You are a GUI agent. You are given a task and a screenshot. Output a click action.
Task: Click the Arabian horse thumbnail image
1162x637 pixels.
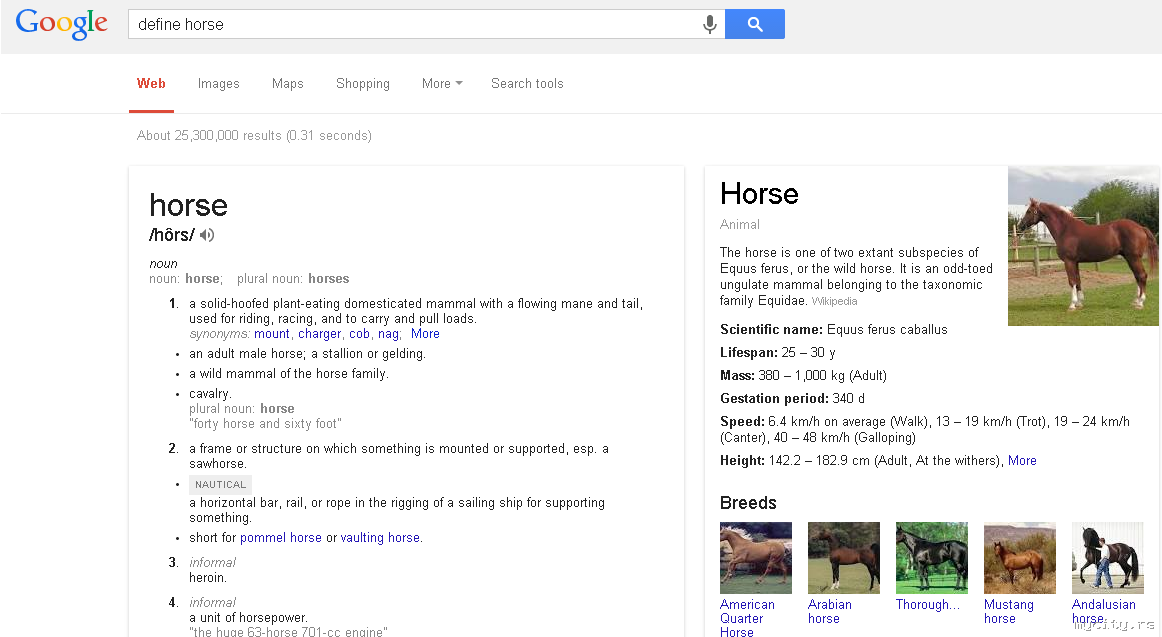pos(843,558)
